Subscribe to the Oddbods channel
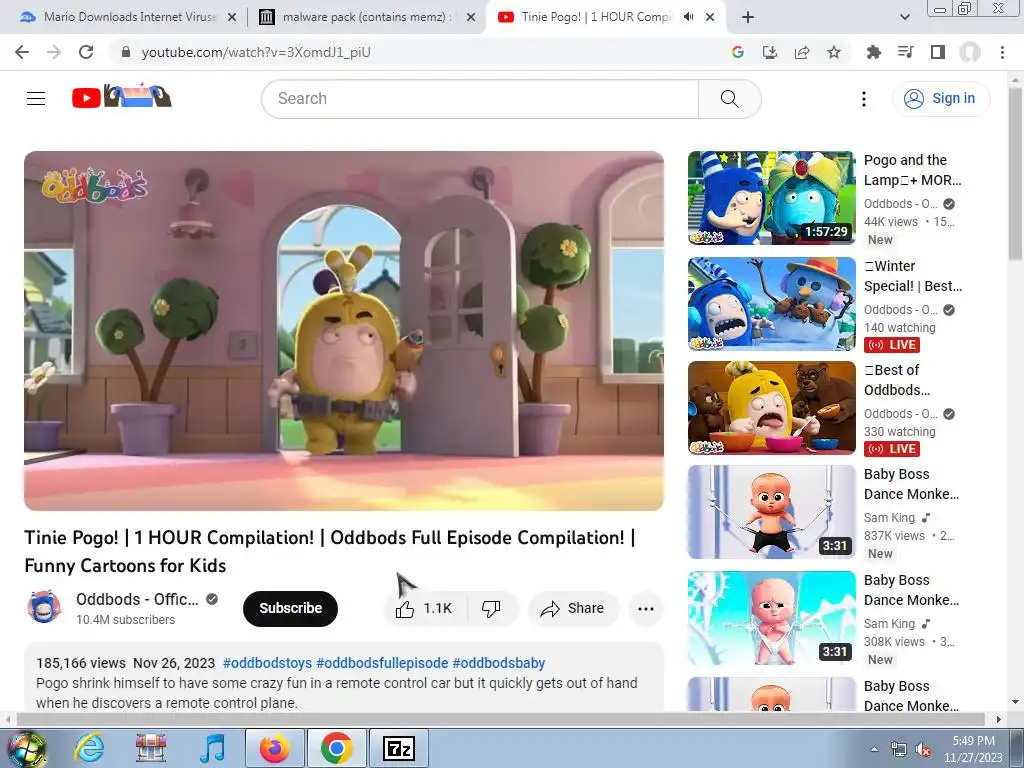This screenshot has height=768, width=1024. point(291,609)
